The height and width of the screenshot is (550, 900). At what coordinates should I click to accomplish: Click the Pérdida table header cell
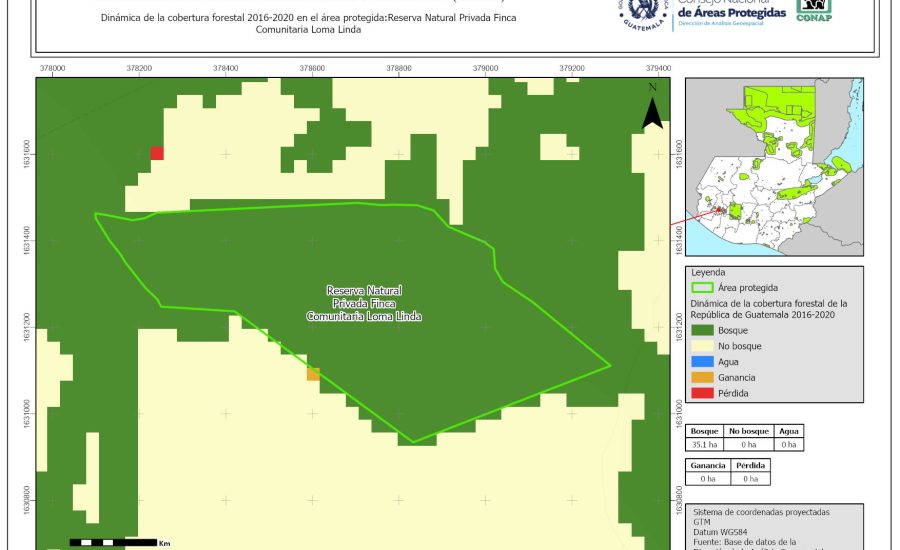tap(751, 466)
